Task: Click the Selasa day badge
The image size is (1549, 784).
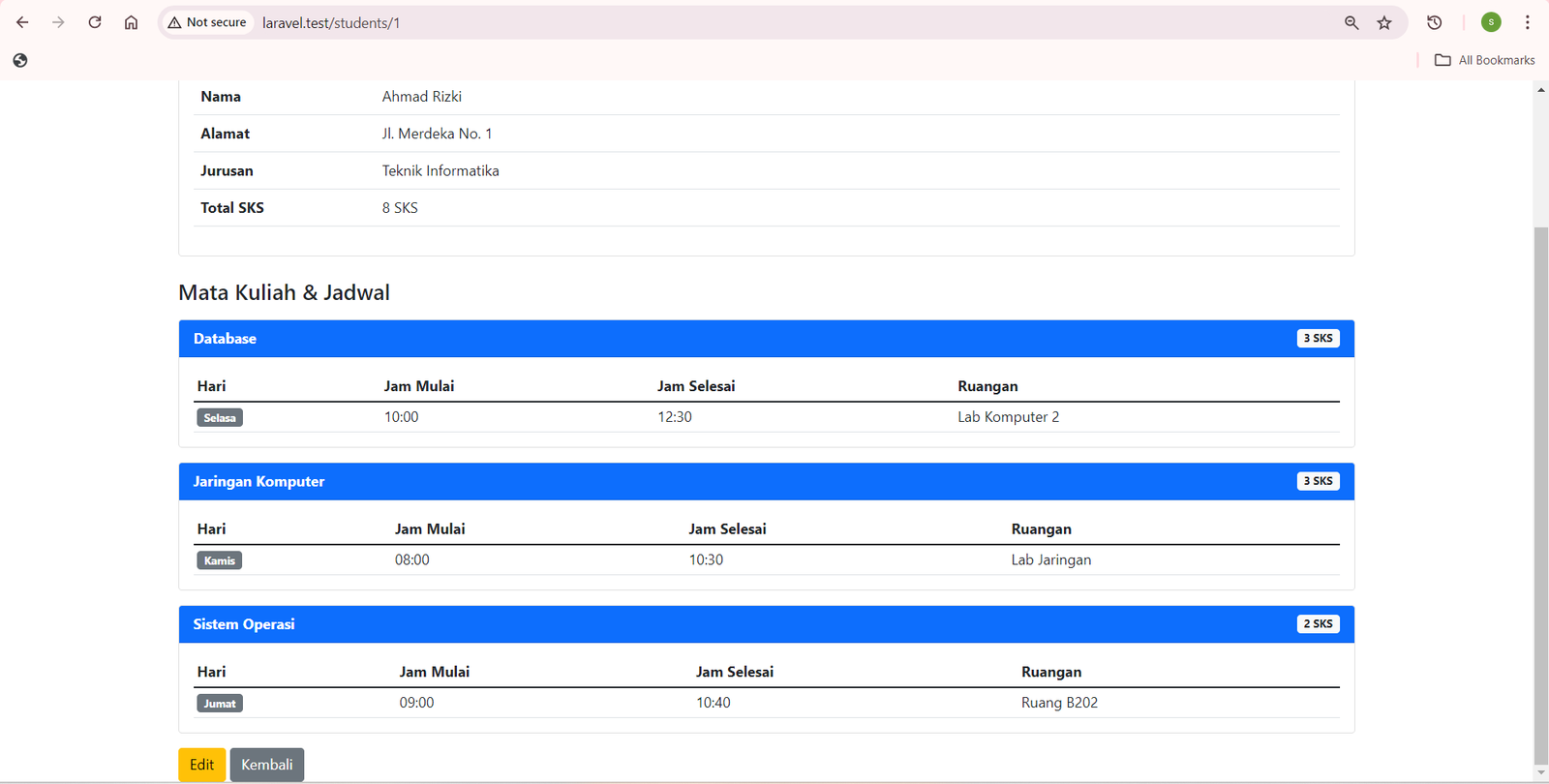Action: [220, 418]
